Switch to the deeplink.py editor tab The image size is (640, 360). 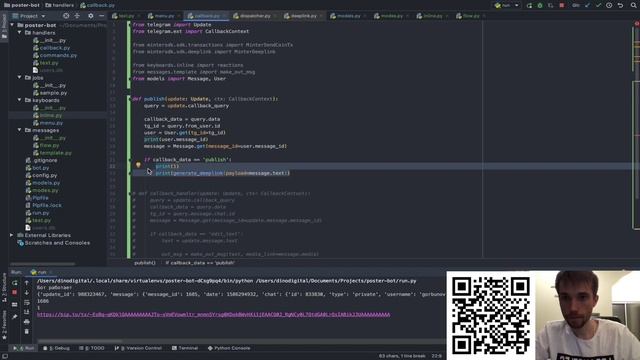pyautogui.click(x=303, y=16)
